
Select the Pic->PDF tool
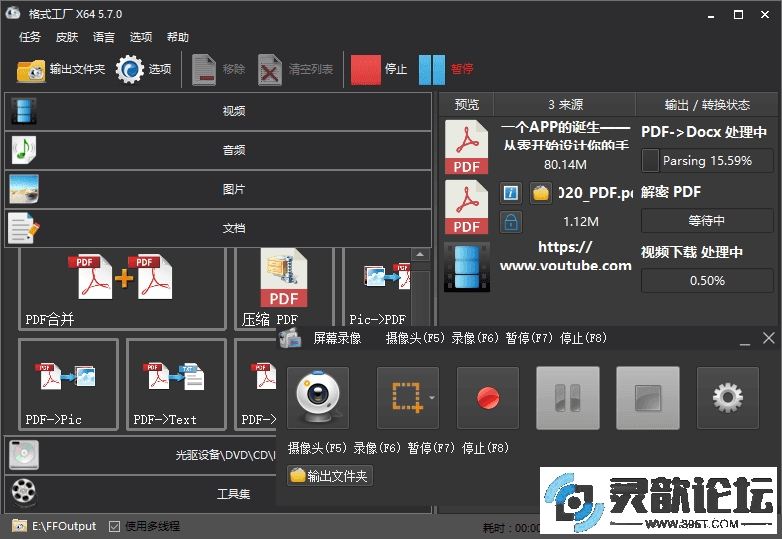[378, 289]
